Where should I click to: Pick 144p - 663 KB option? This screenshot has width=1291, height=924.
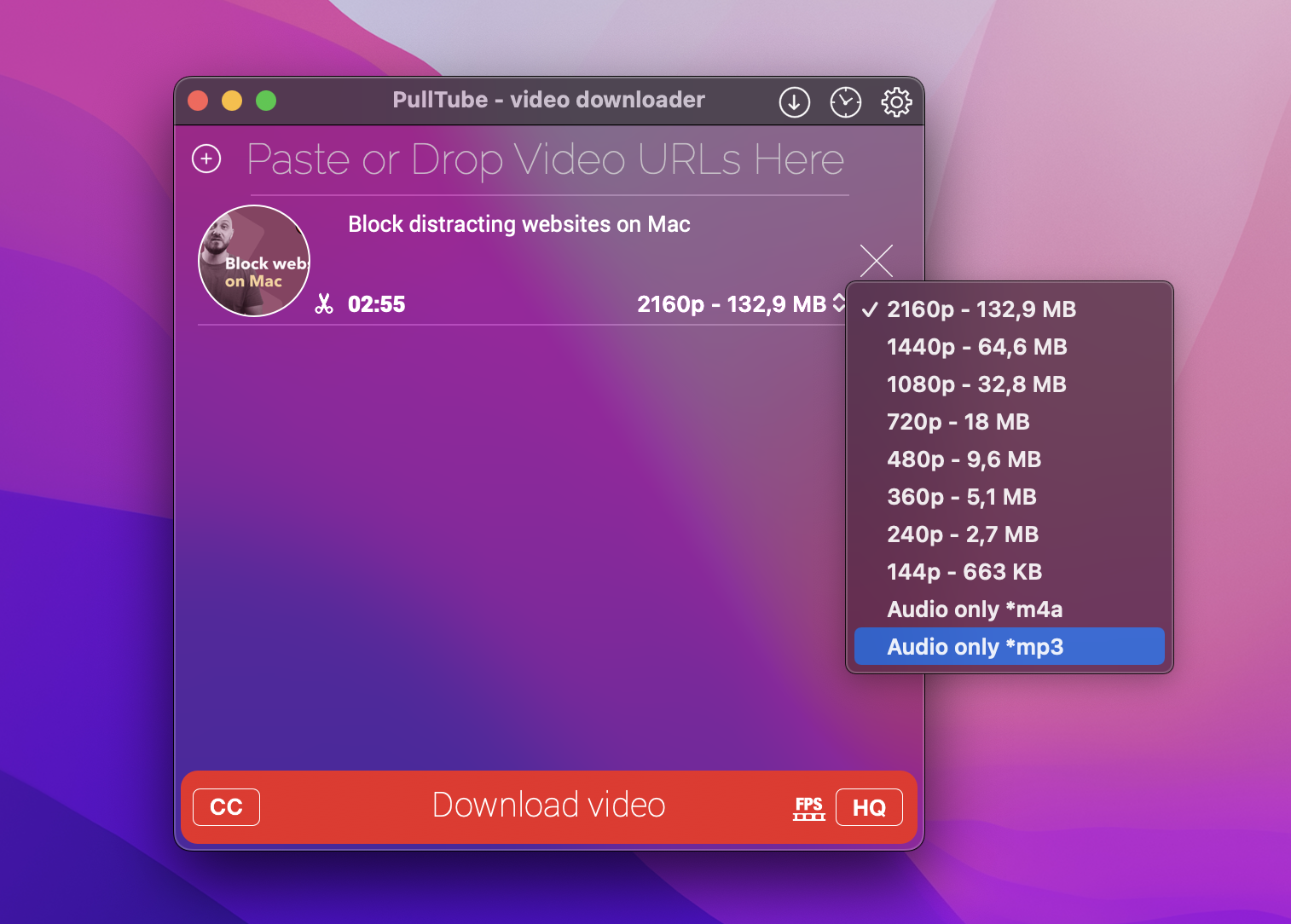point(1010,572)
